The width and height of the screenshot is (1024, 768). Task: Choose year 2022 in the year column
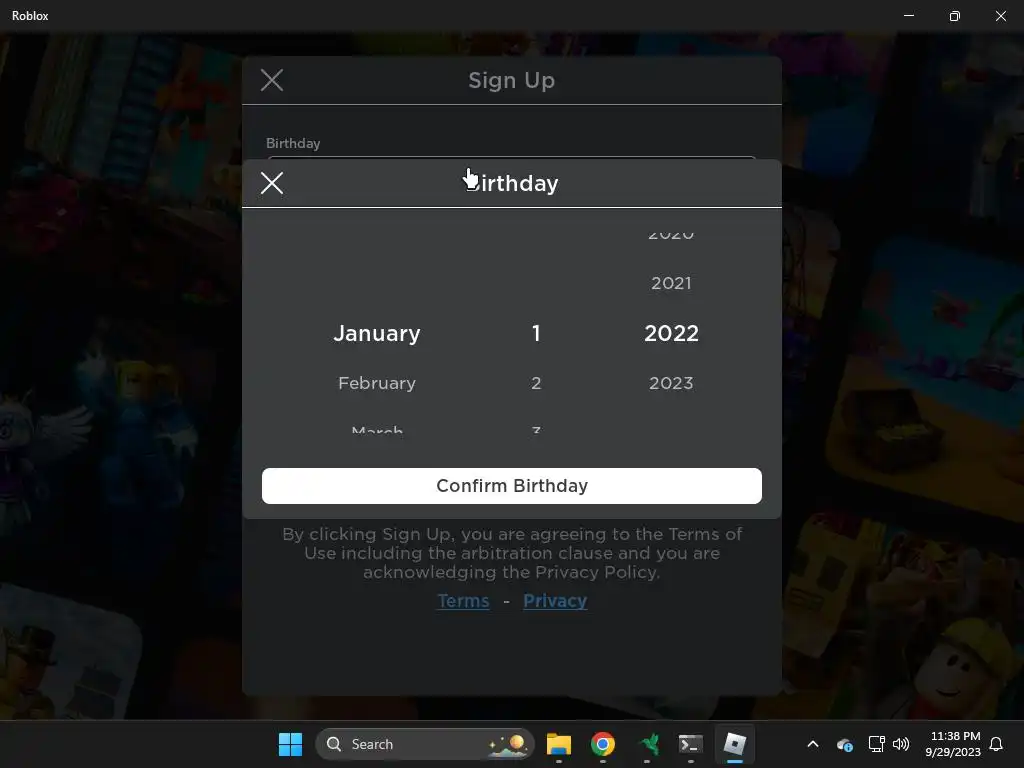coord(671,333)
